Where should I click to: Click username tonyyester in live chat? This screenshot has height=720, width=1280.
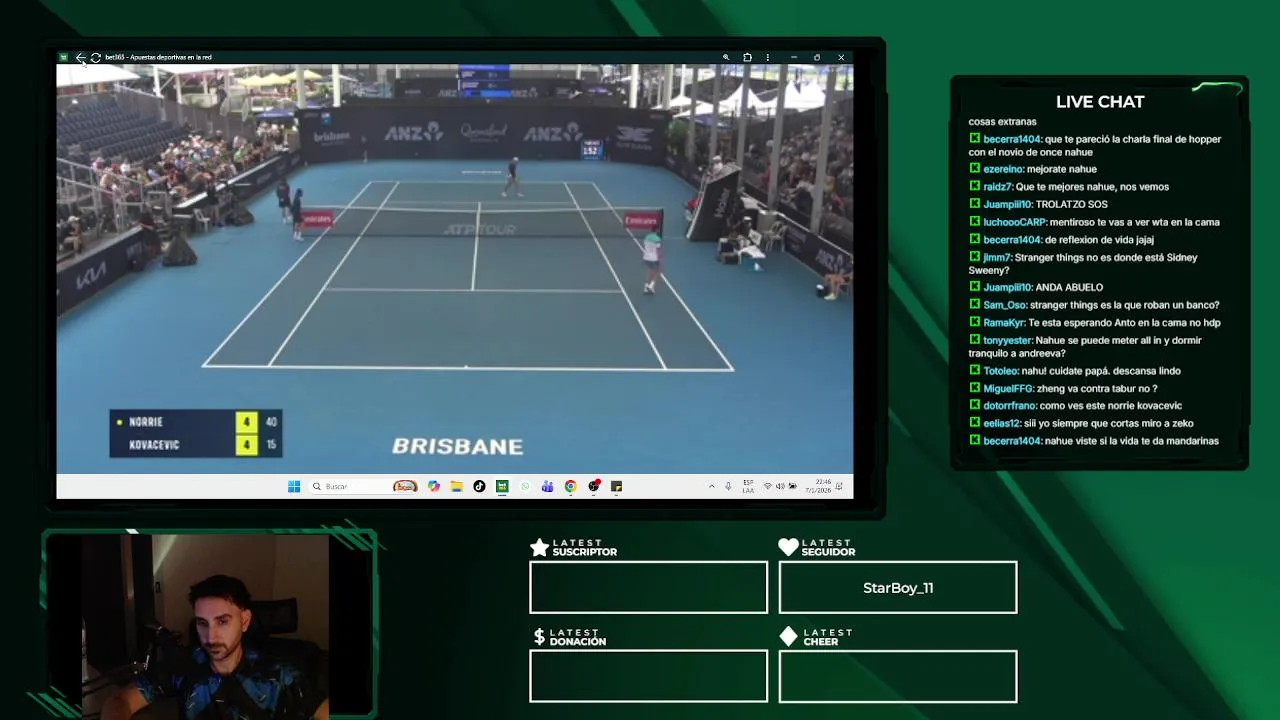pos(1007,341)
